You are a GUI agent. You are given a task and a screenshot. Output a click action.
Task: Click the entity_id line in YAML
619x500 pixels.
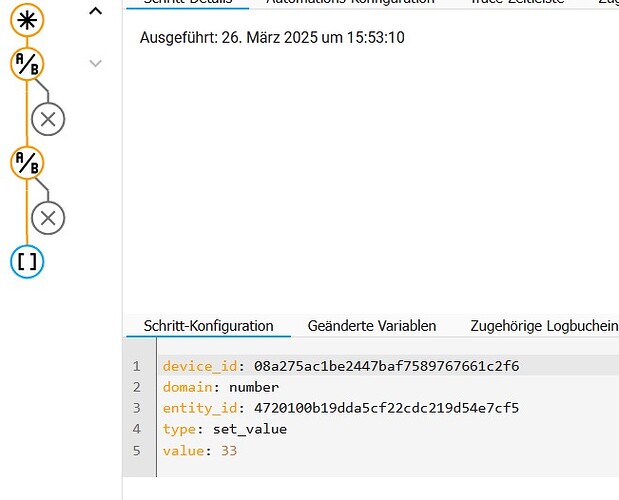coord(341,408)
